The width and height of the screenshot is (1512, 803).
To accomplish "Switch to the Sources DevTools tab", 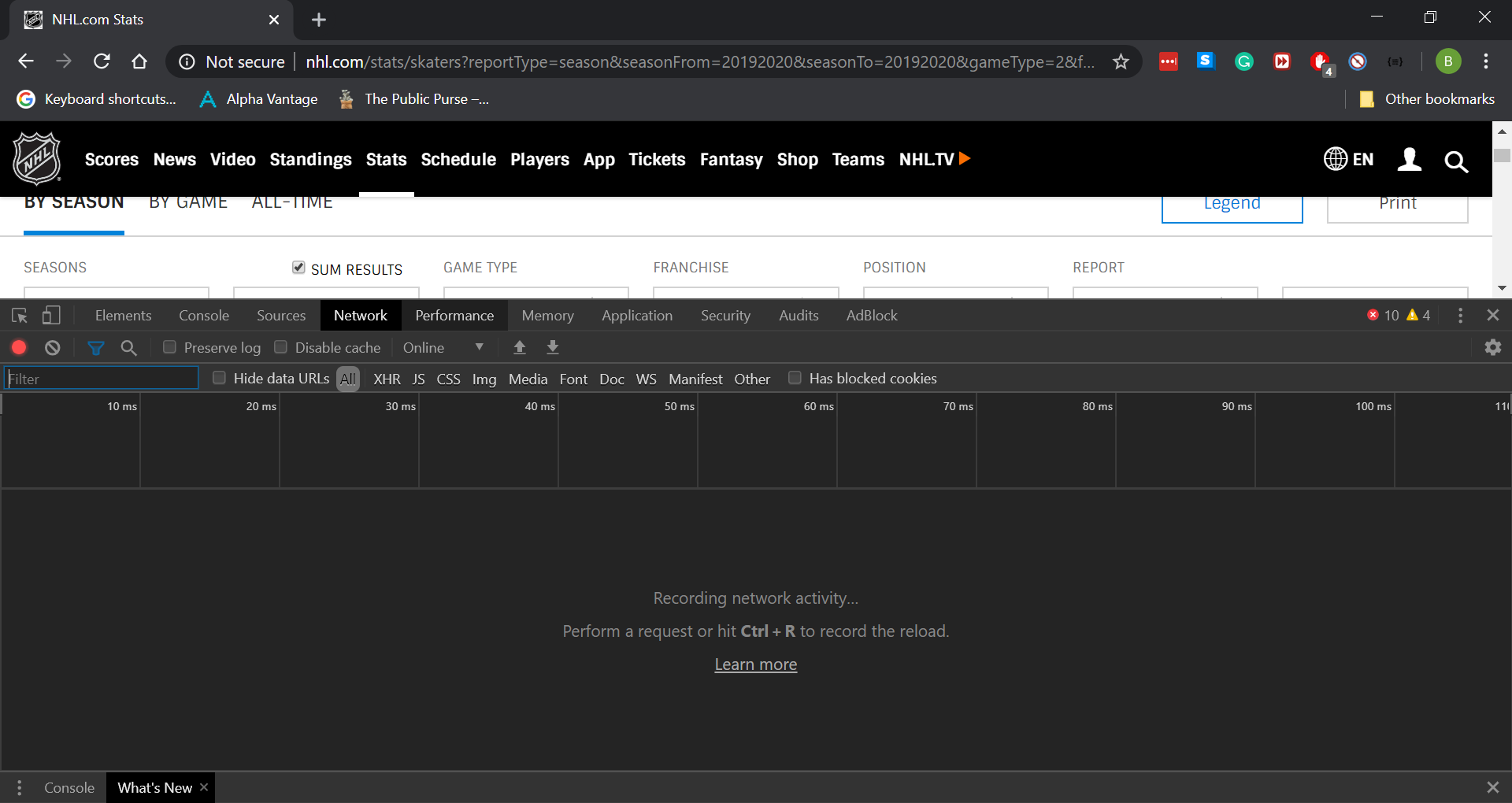I will click(281, 316).
